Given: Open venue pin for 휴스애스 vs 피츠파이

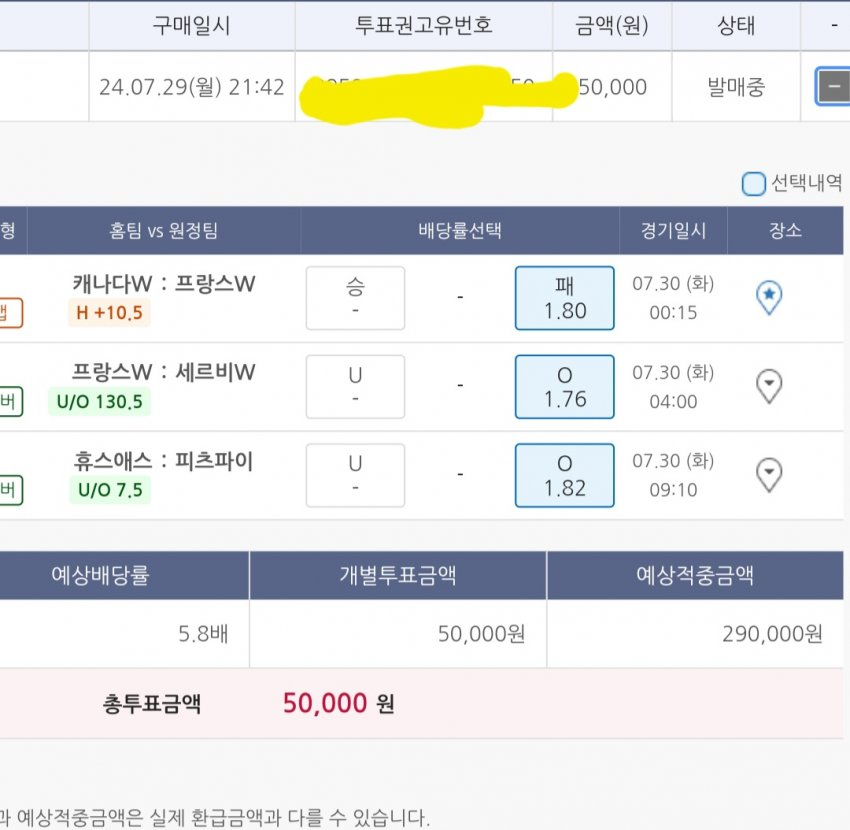Looking at the screenshot, I should pos(768,474).
